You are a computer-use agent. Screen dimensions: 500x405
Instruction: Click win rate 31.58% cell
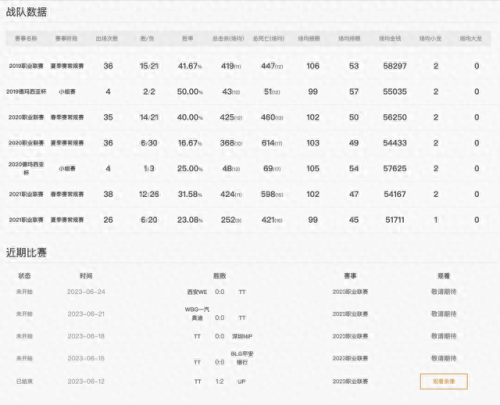point(190,194)
